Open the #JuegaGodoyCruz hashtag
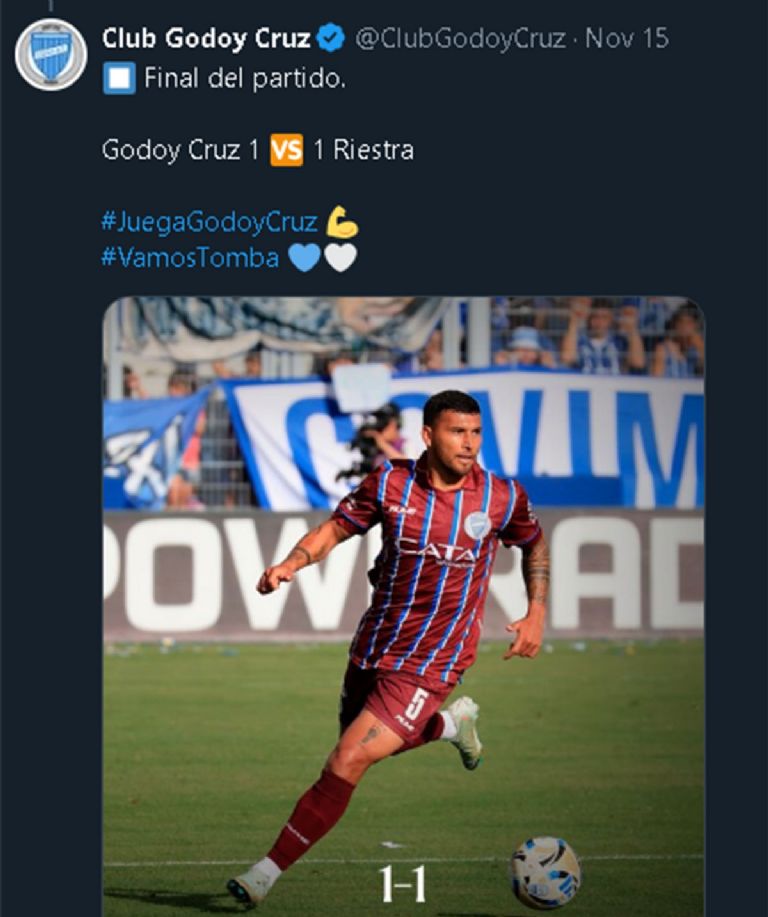This screenshot has height=917, width=768. pos(209,221)
